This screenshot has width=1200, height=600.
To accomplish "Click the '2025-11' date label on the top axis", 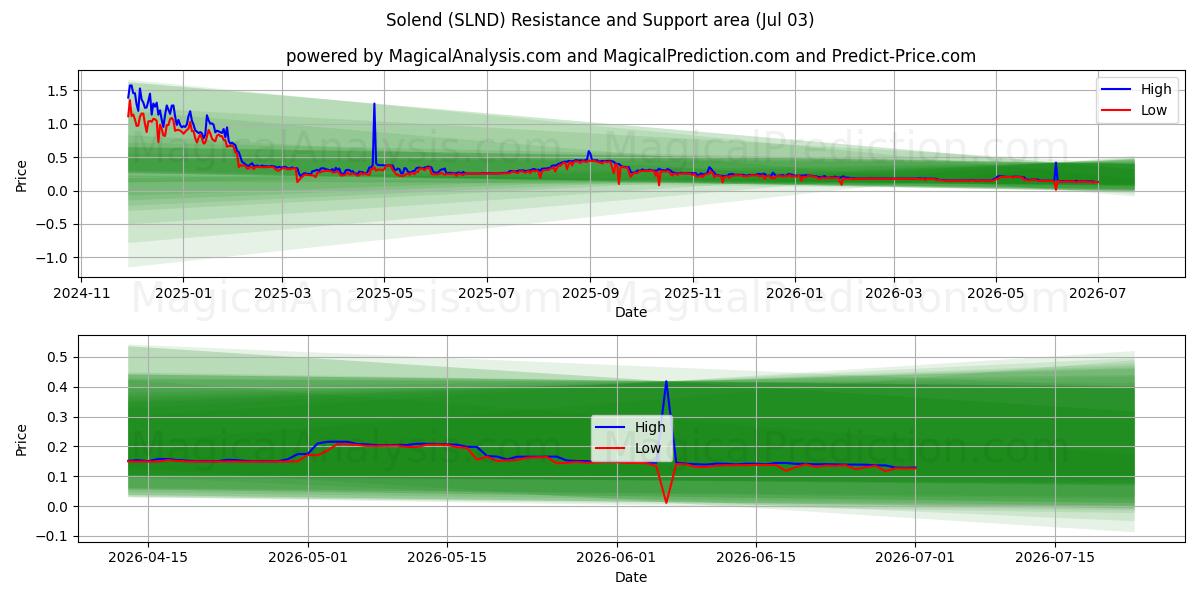I will (x=693, y=295).
